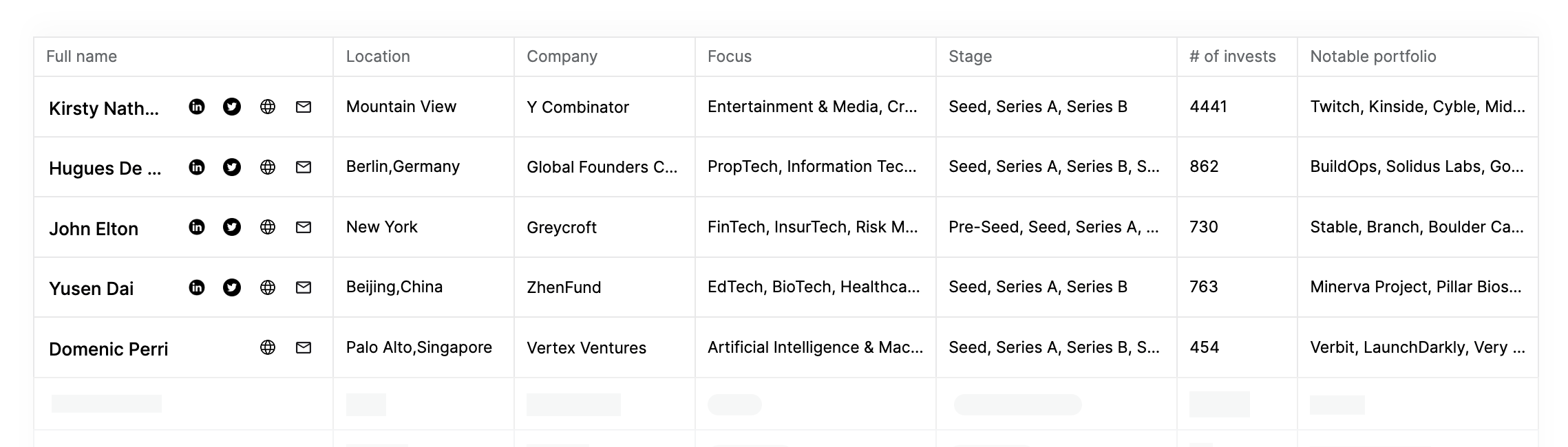Open Yusen Dai's LinkedIn icon
This screenshot has height=447, width=1568.
197,287
